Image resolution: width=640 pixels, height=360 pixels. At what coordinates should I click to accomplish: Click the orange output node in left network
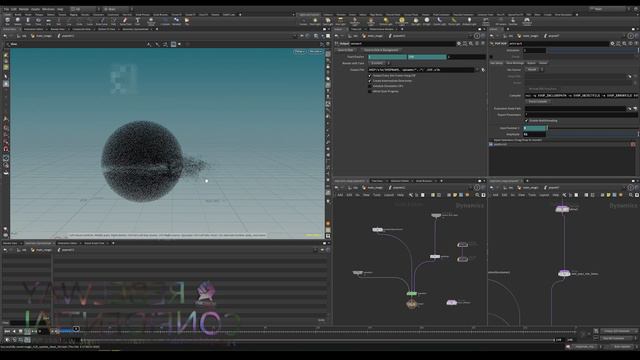(411, 304)
